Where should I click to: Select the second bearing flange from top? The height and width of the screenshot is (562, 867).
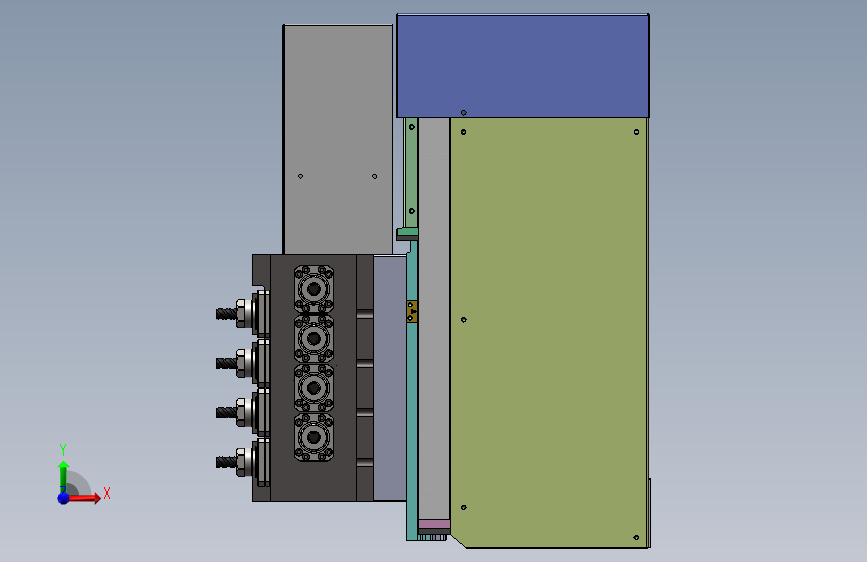[x=314, y=339]
